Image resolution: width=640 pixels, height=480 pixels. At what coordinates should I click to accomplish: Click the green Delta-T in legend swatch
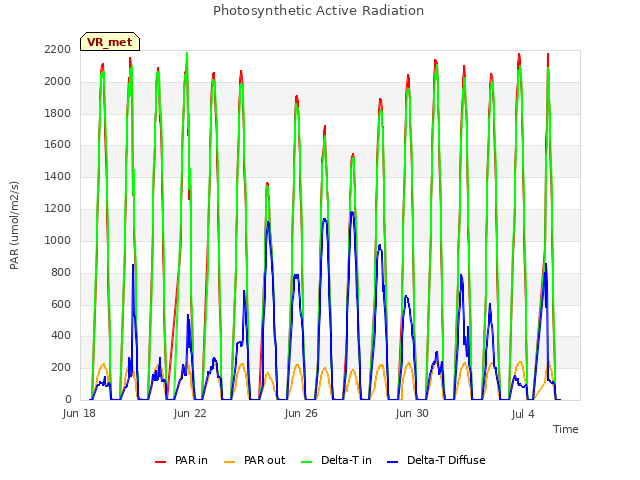pyautogui.click(x=306, y=462)
